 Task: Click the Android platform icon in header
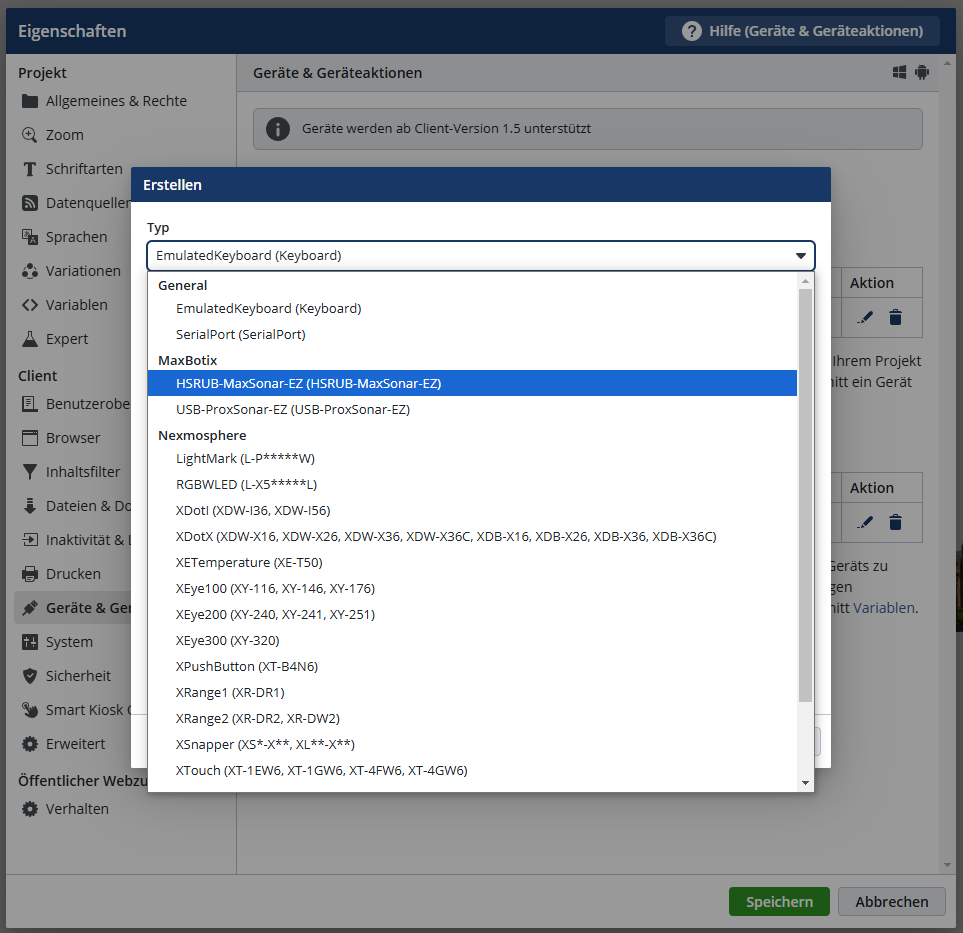point(921,73)
